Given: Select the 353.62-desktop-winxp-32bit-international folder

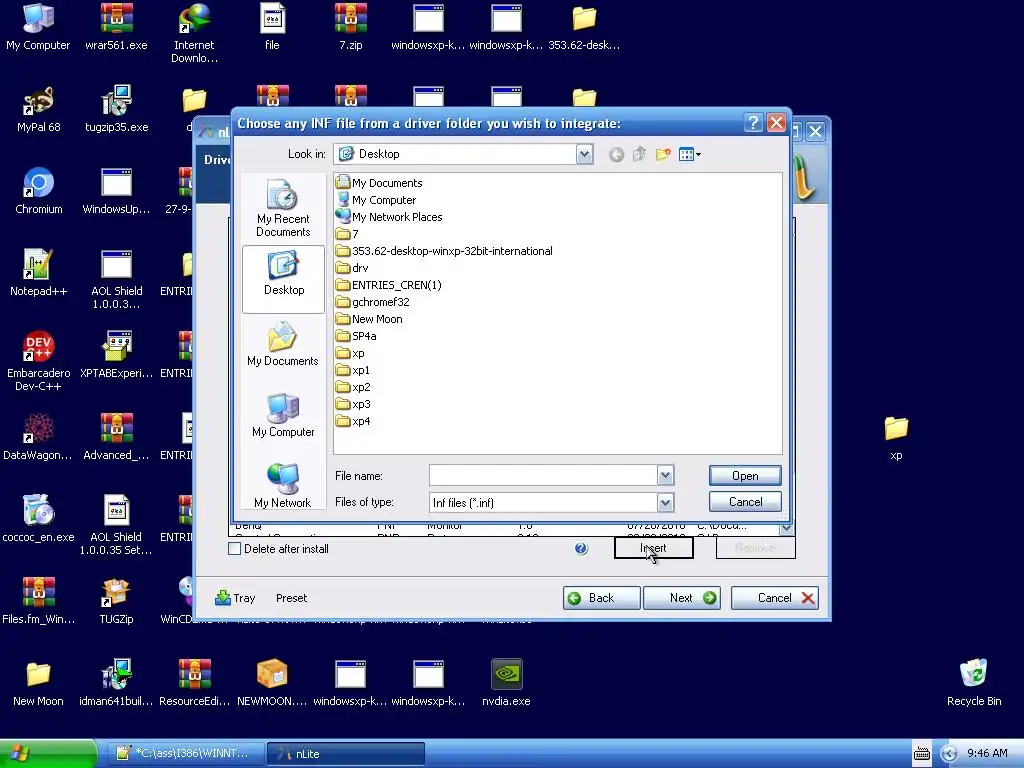Looking at the screenshot, I should click(x=444, y=251).
